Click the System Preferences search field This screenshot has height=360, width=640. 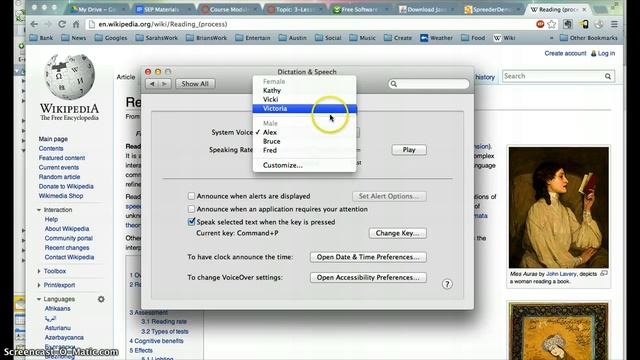pyautogui.click(x=429, y=84)
